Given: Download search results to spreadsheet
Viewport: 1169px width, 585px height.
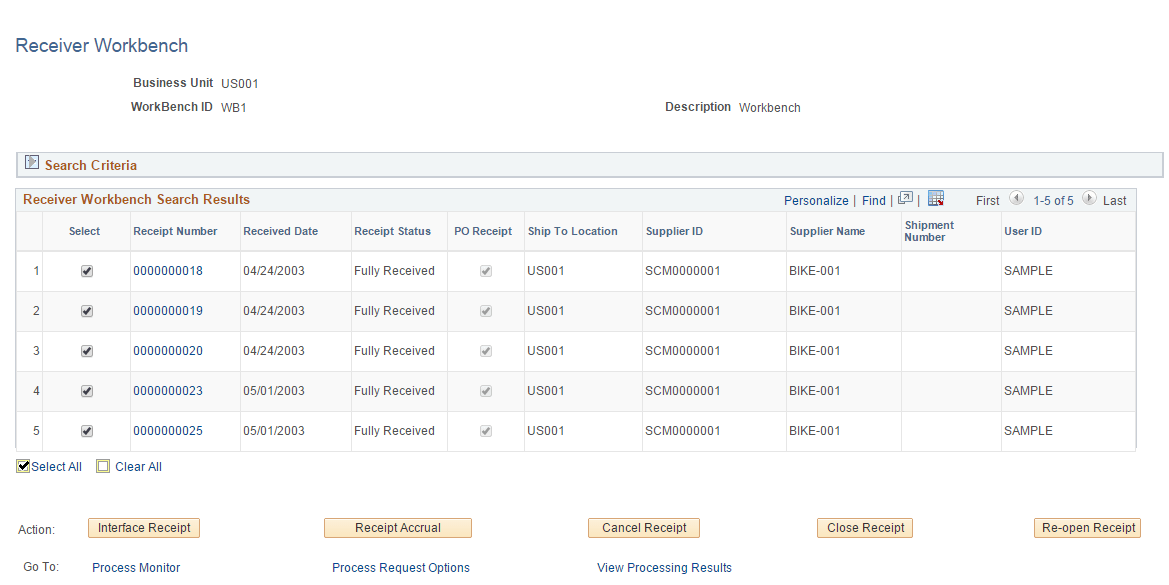Looking at the screenshot, I should (x=936, y=199).
